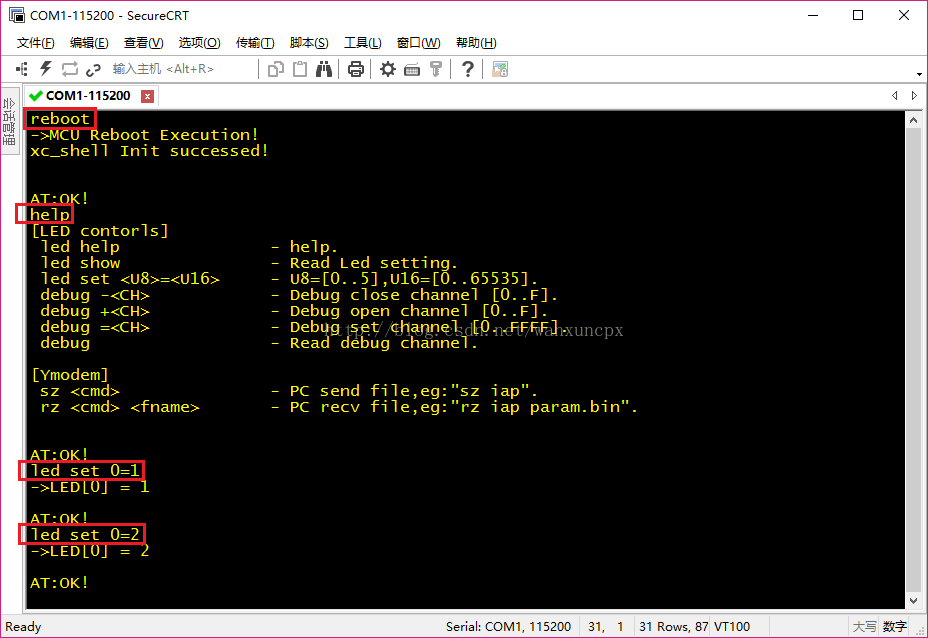Open the keymap editor keyboard icon

[x=411, y=68]
